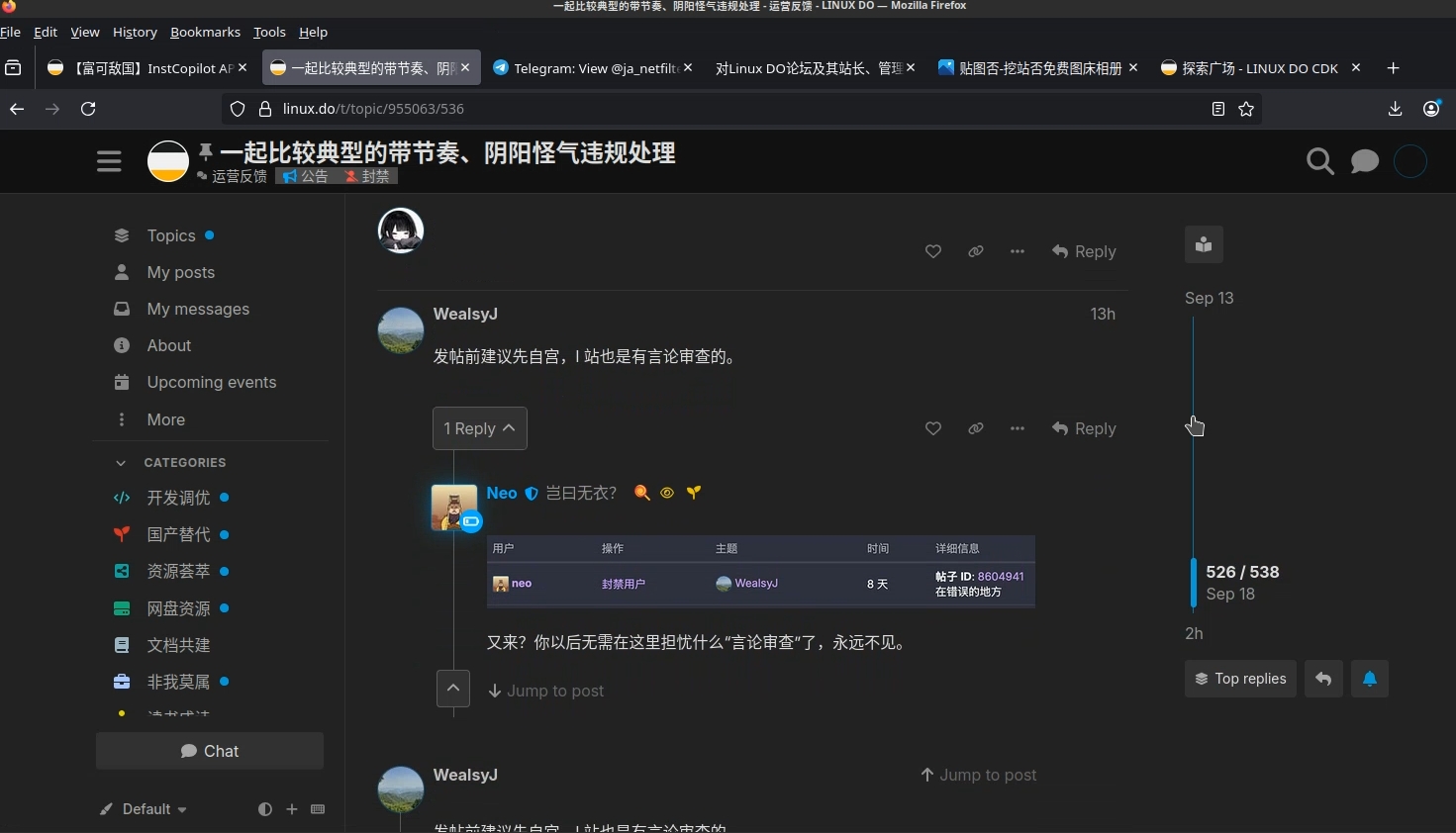Collapse the 1 Reply expander
The height and width of the screenshot is (833, 1456).
(479, 428)
